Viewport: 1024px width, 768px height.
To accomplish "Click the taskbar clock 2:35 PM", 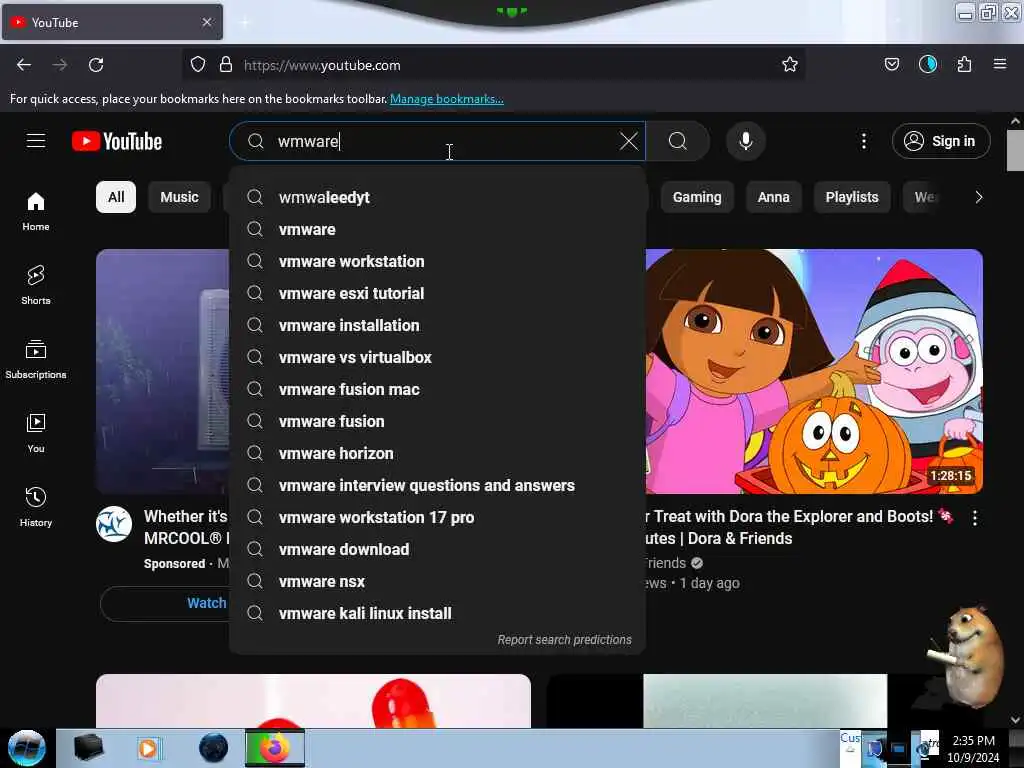I will click(973, 741).
